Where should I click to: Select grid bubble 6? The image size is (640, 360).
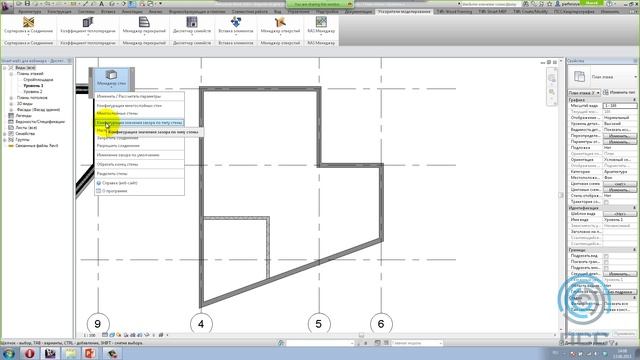coord(381,324)
